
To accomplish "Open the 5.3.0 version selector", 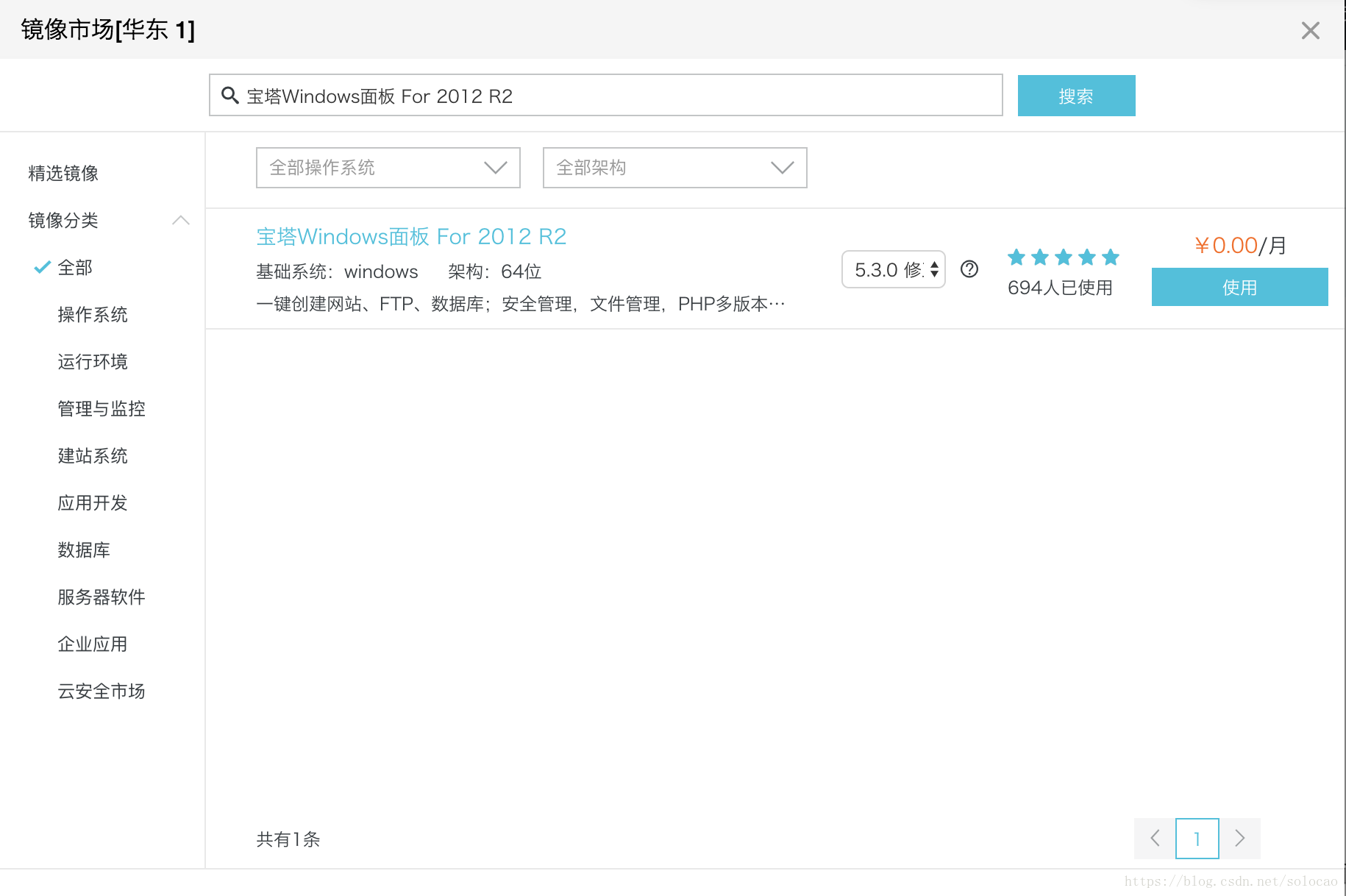I will (x=893, y=269).
